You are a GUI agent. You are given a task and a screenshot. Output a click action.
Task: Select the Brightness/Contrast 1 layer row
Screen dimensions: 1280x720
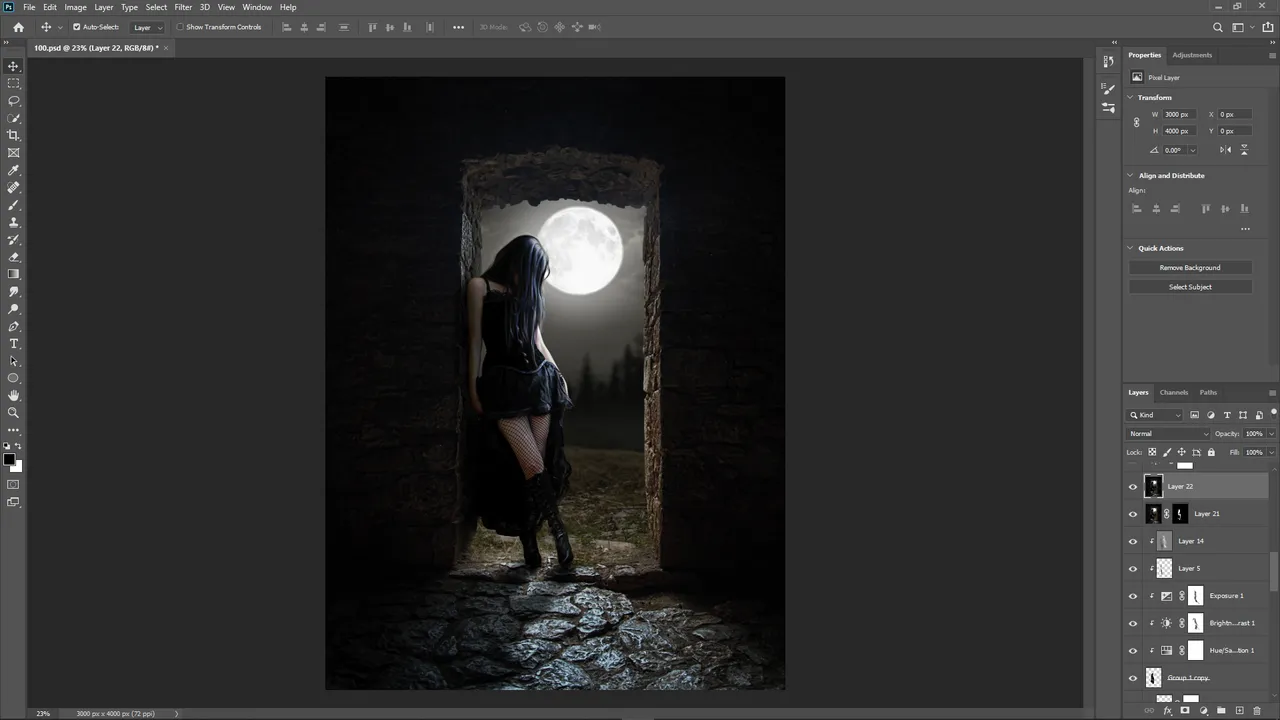(1197, 623)
